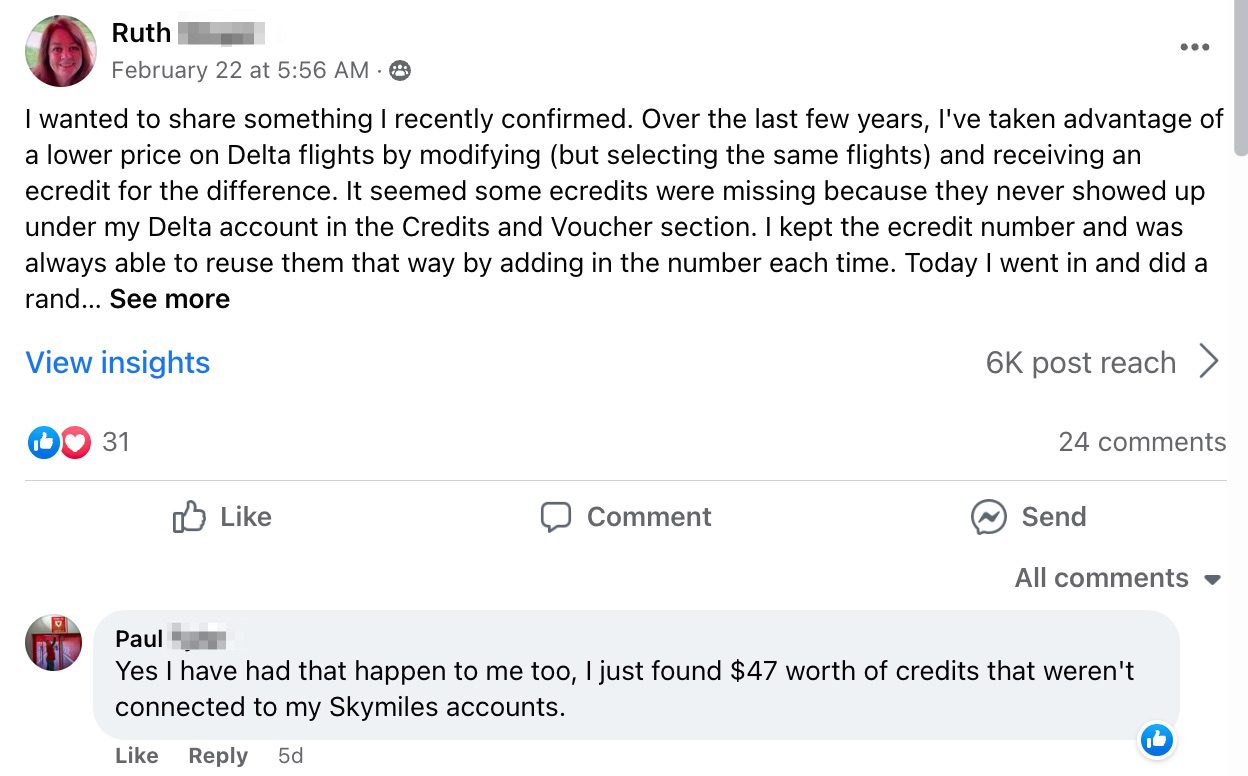The width and height of the screenshot is (1248, 776).
Task: Open Ruth's profile from her name
Action: [141, 32]
